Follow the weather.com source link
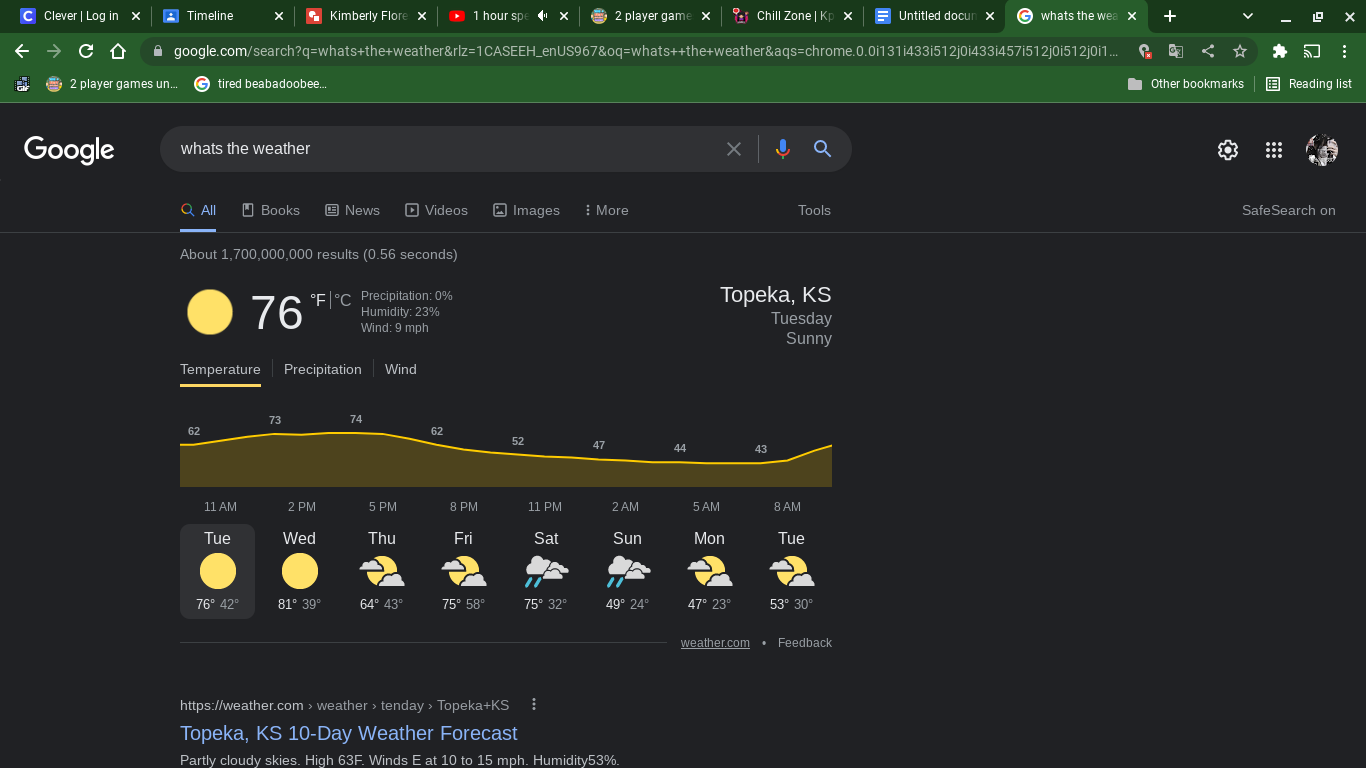 pos(715,643)
